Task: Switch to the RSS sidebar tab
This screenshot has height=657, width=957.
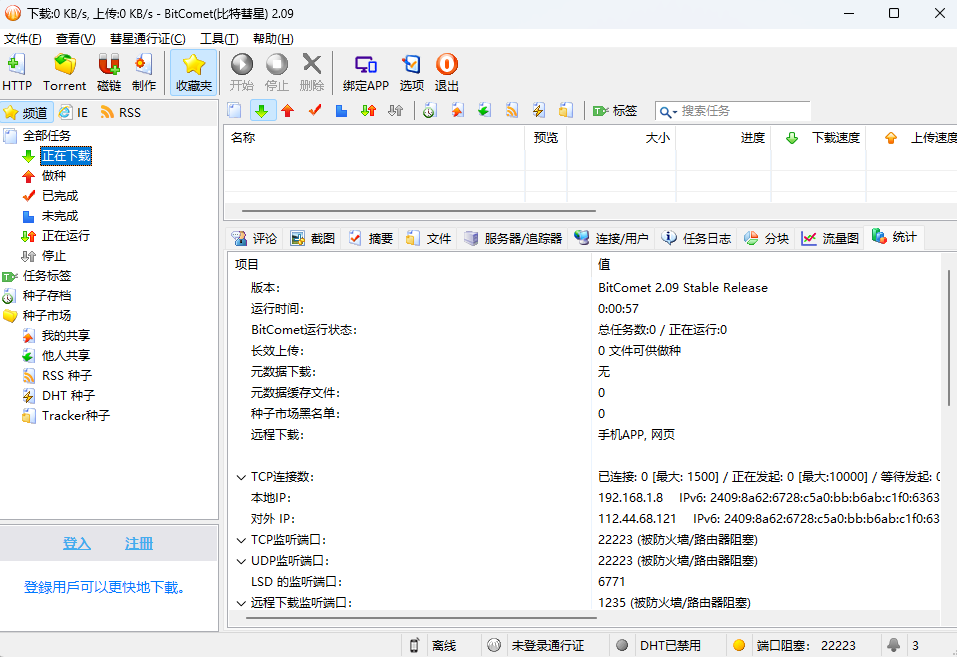Action: point(121,112)
